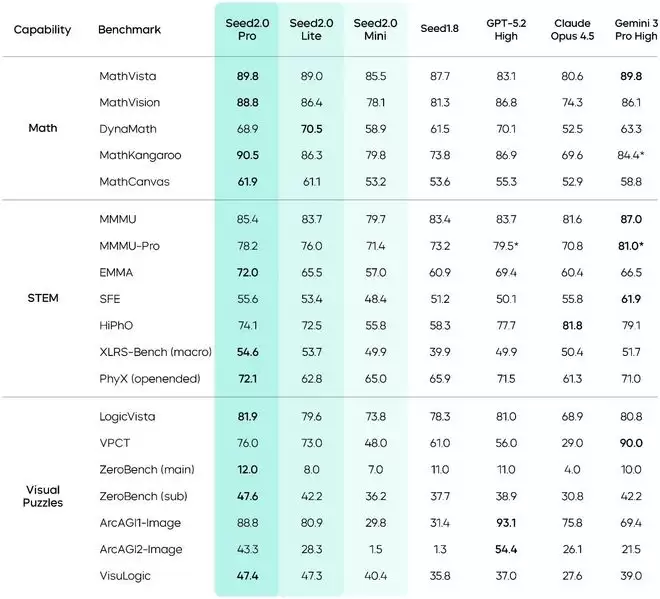This screenshot has height=599, width=660.
Task: Click the XLRS-Bench (macro) benchmark label
Action: [x=151, y=351]
